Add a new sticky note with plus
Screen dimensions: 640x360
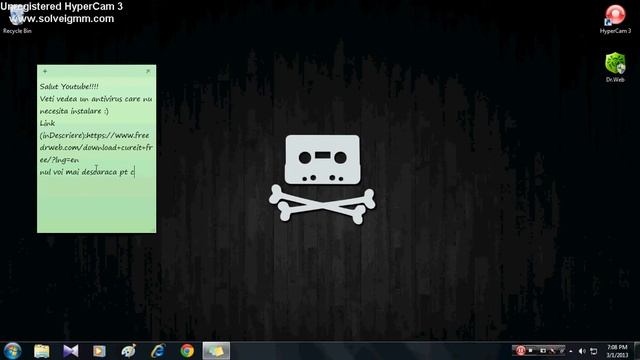pyautogui.click(x=45, y=71)
